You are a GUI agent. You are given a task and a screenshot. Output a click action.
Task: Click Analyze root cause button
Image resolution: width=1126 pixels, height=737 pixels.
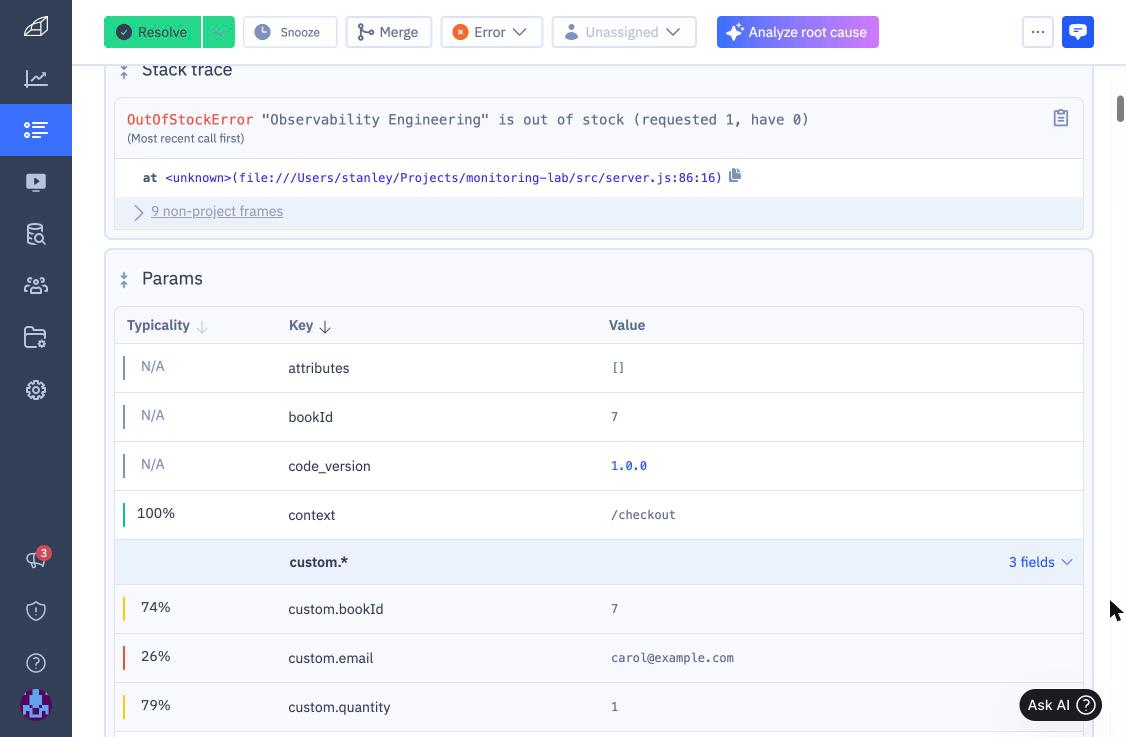[x=797, y=32]
